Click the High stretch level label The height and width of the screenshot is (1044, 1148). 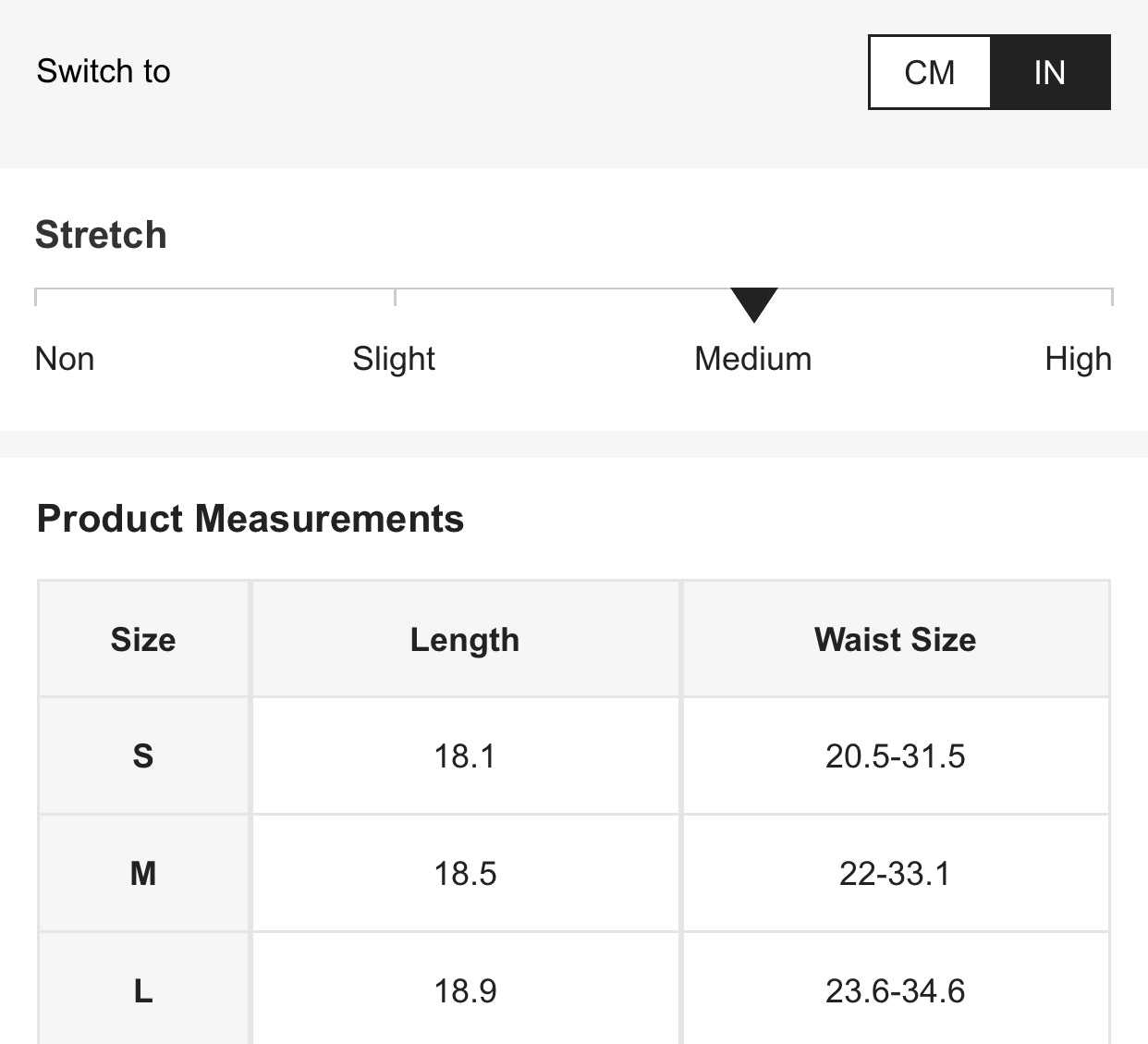tap(1078, 359)
